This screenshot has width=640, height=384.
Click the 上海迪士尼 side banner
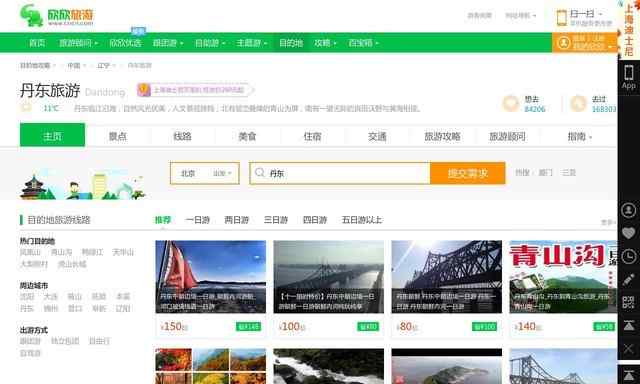[629, 29]
